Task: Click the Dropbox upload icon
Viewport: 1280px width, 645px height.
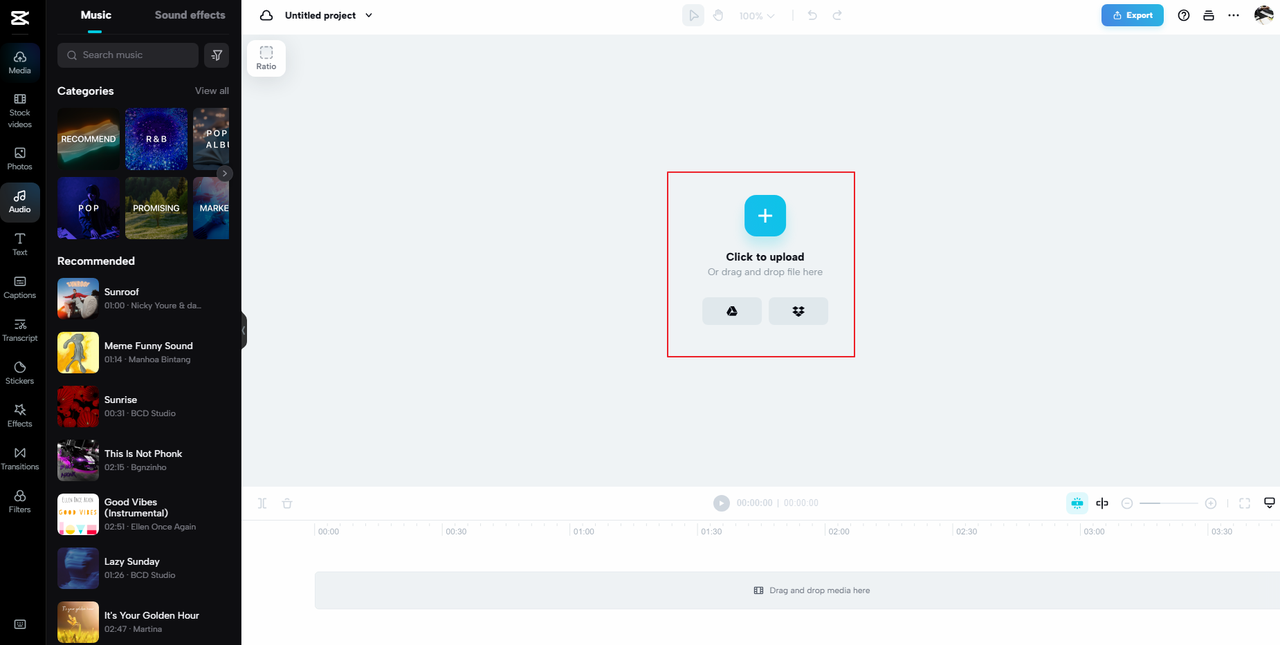Action: tap(798, 311)
